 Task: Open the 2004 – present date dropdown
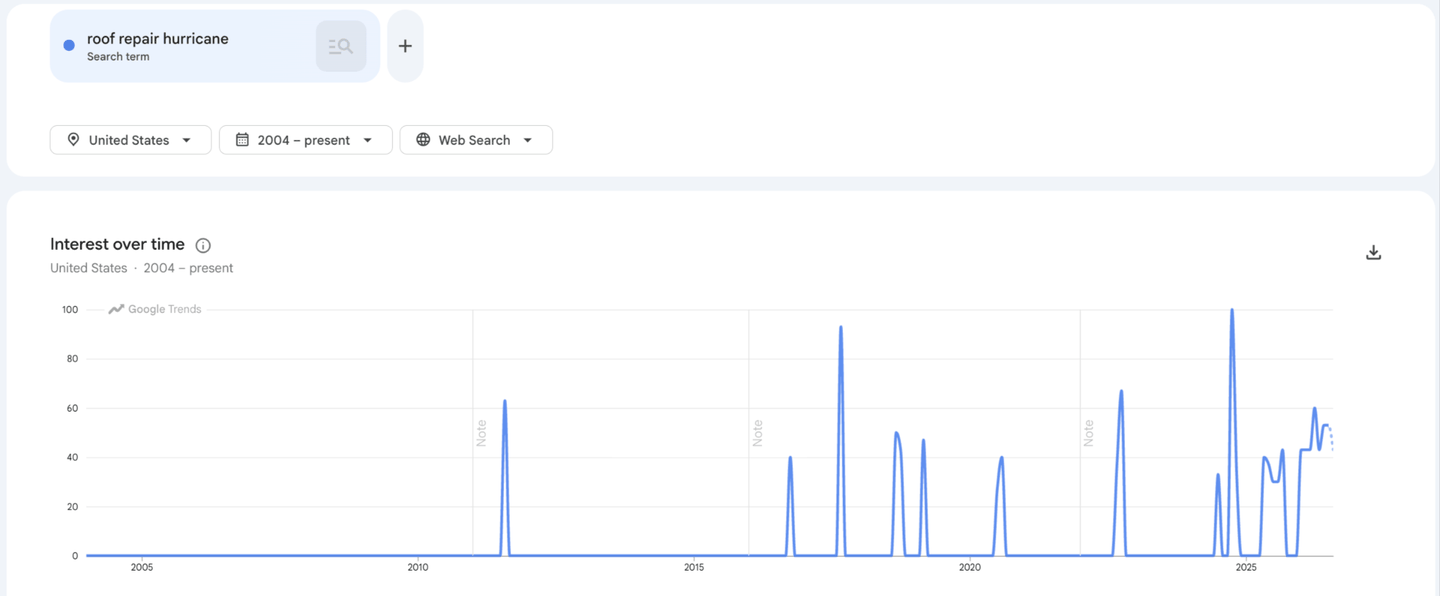tap(305, 140)
